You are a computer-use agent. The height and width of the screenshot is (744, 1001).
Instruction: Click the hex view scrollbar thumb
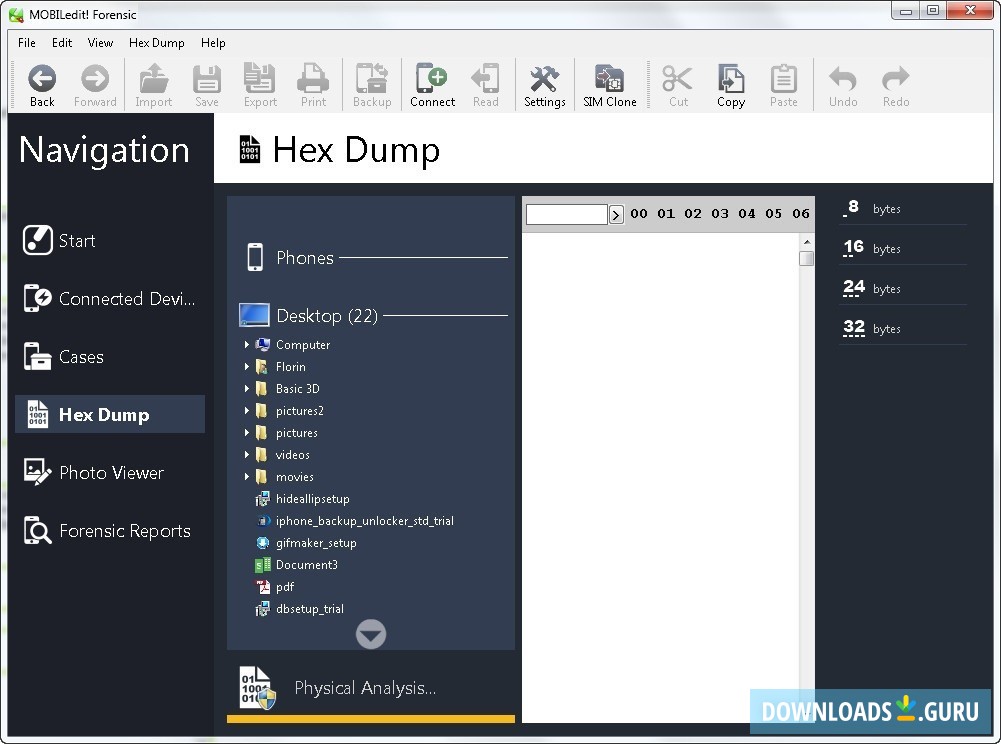coord(806,258)
